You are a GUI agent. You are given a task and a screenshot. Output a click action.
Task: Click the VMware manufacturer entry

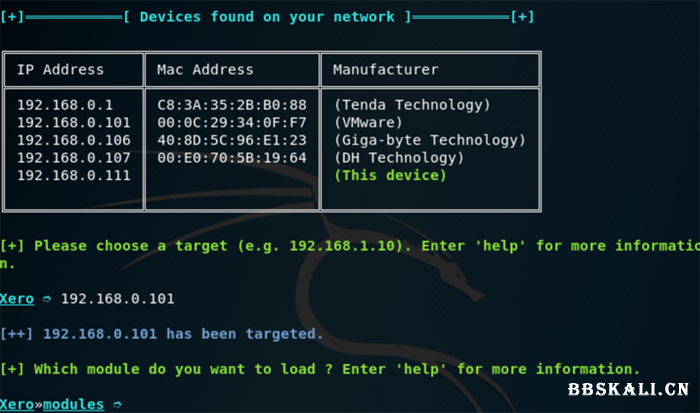point(368,123)
